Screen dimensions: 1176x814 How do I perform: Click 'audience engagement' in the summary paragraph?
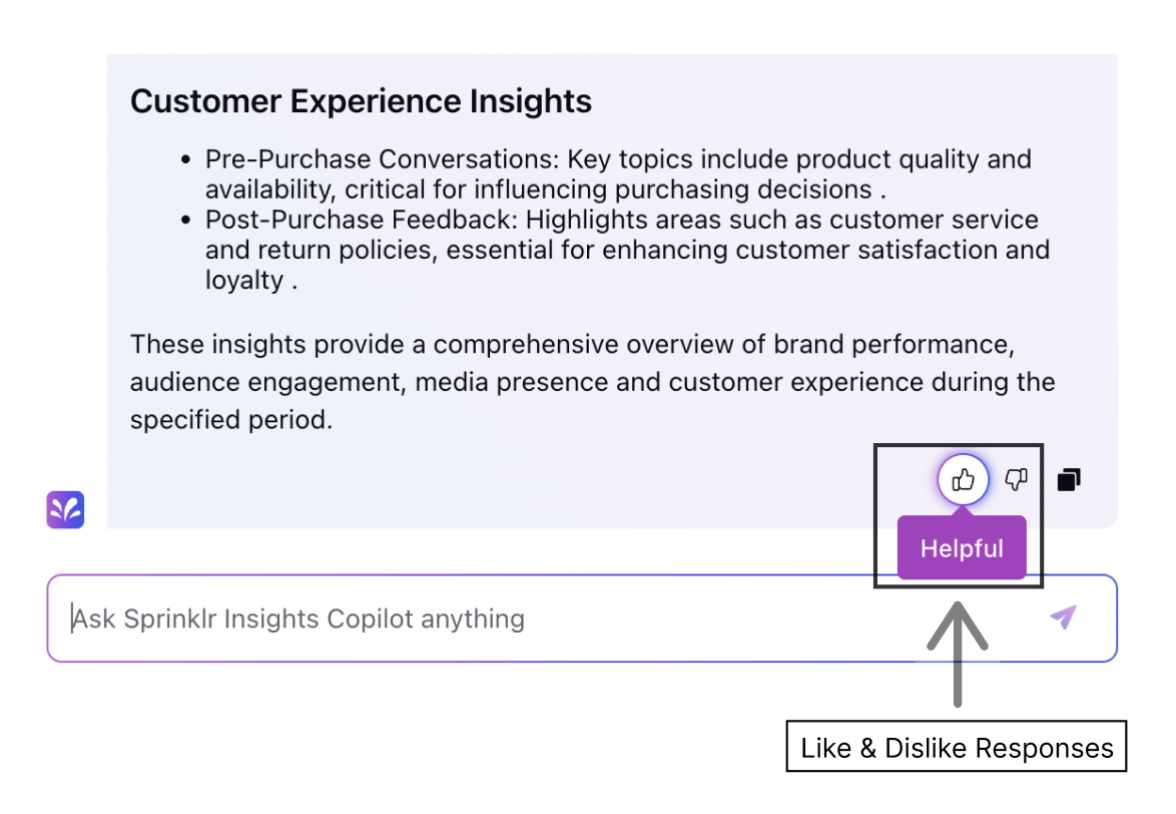[268, 382]
